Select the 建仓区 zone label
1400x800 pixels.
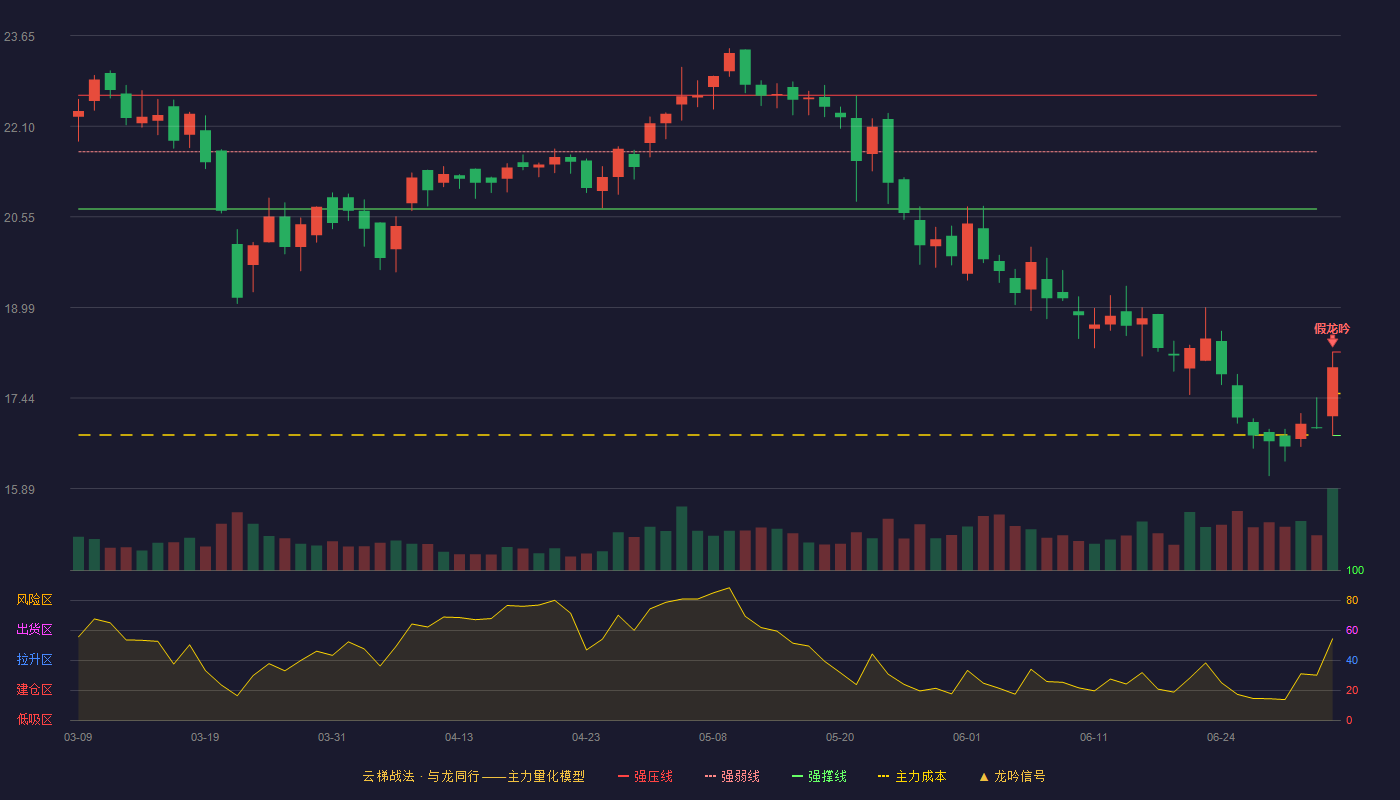34,690
